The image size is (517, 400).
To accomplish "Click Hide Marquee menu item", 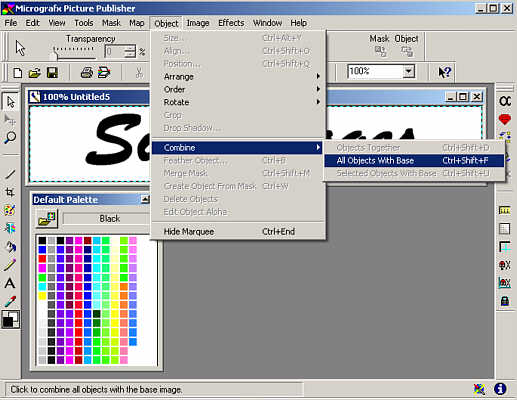I will pos(238,231).
